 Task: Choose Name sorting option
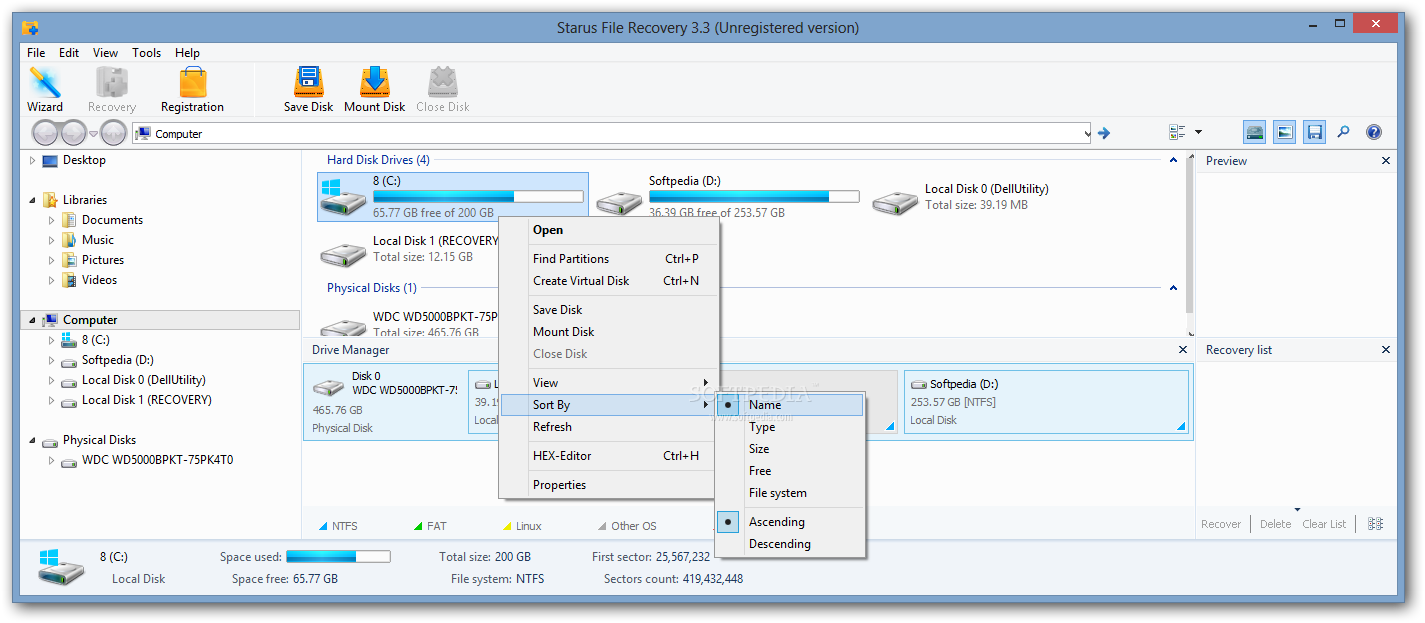pos(789,405)
